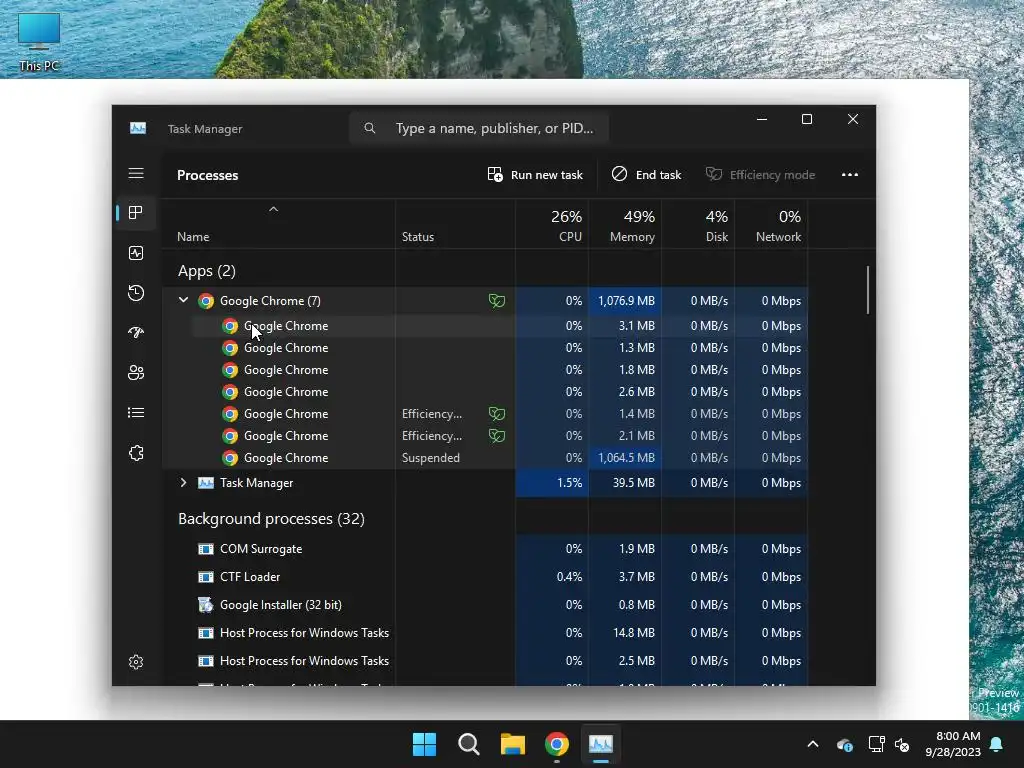Click the green efficiency leaf on Google Chrome (7) row
Viewport: 1024px width, 768px height.
click(x=497, y=300)
